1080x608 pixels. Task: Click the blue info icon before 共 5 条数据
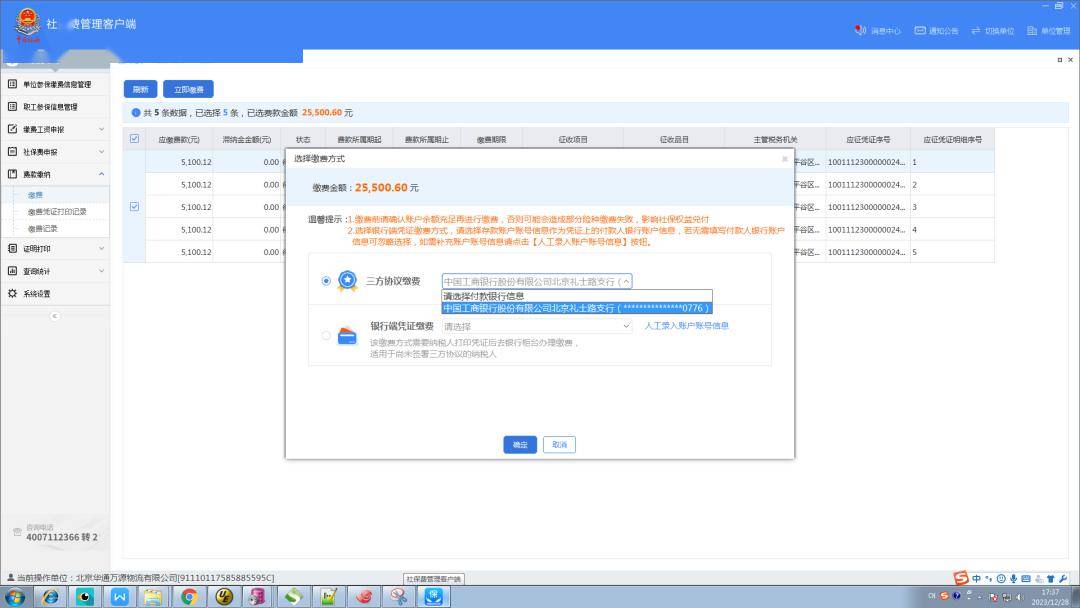[136, 112]
